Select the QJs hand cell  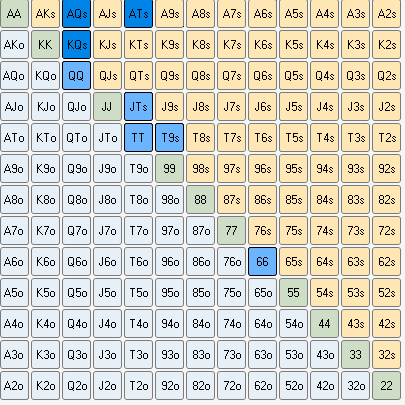pos(107,76)
